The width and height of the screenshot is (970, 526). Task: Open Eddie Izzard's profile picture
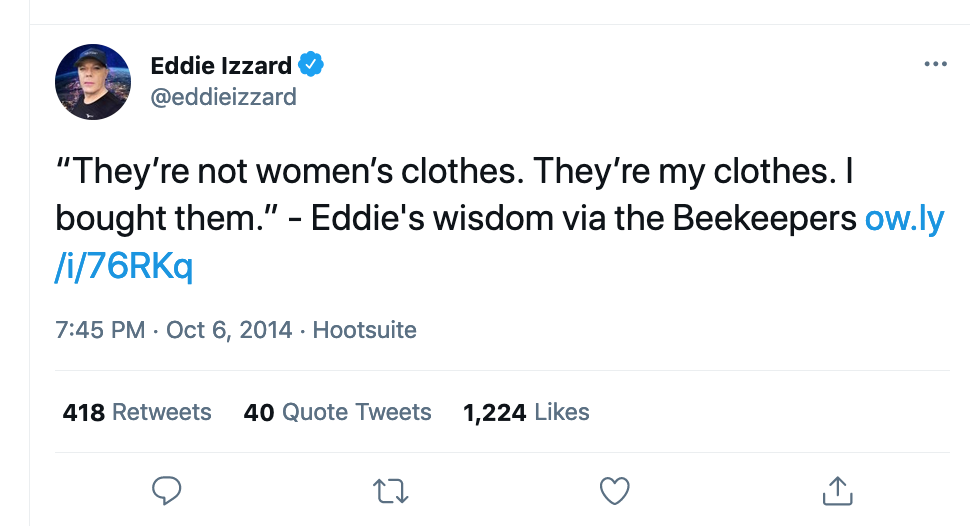(x=93, y=82)
